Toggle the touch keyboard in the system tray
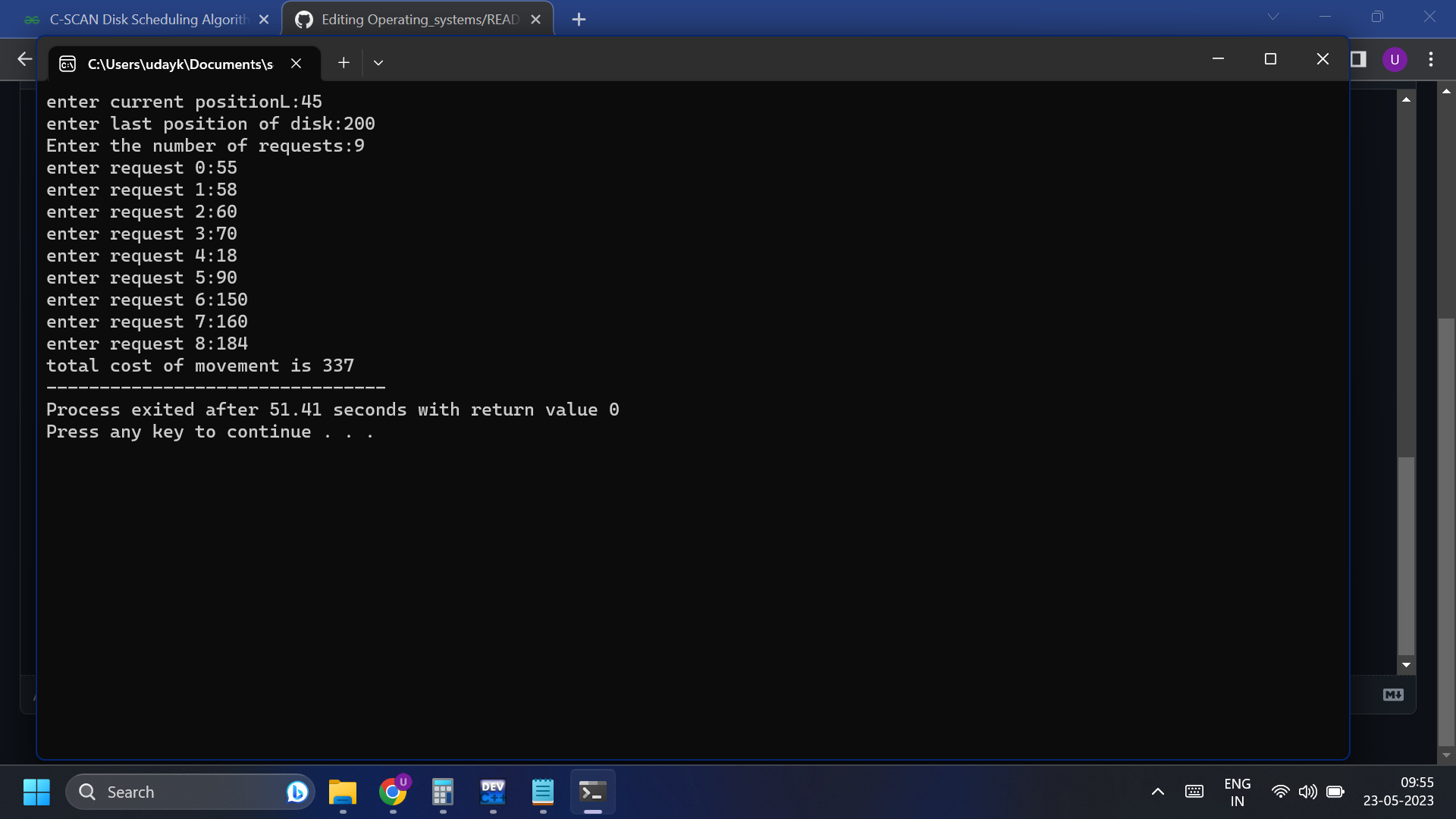 (x=1194, y=791)
